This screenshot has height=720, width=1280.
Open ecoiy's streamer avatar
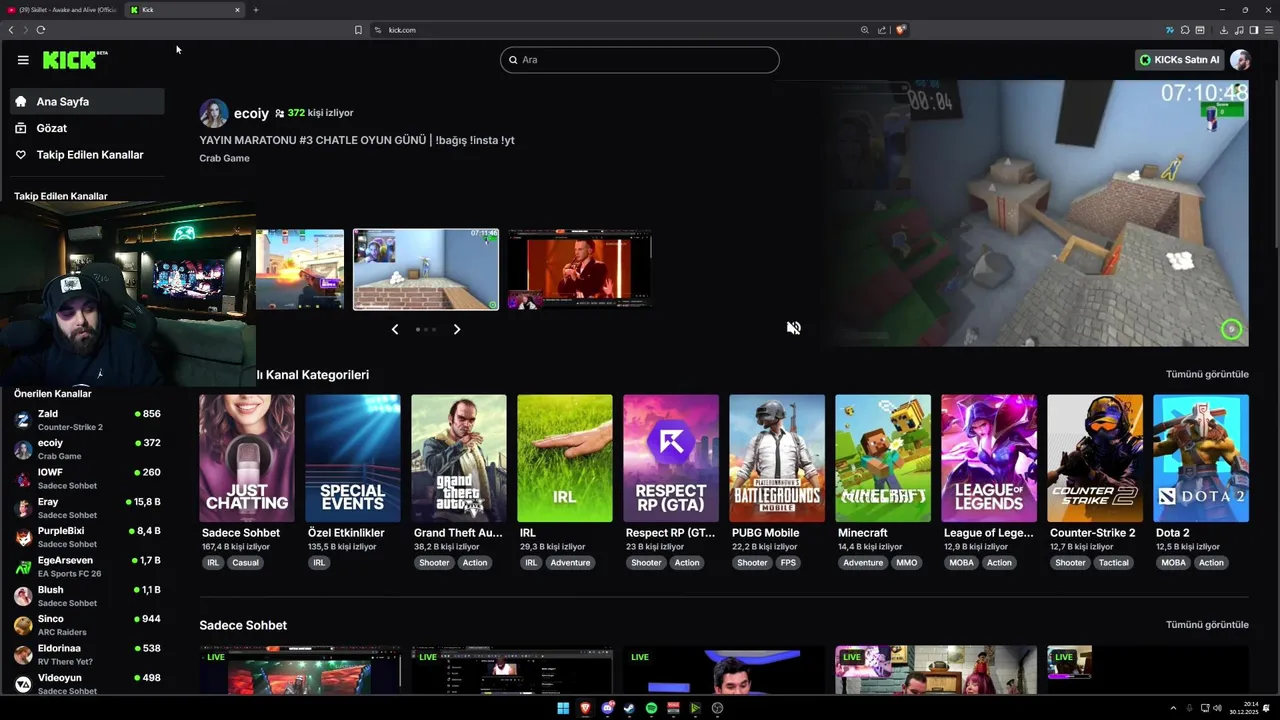213,113
